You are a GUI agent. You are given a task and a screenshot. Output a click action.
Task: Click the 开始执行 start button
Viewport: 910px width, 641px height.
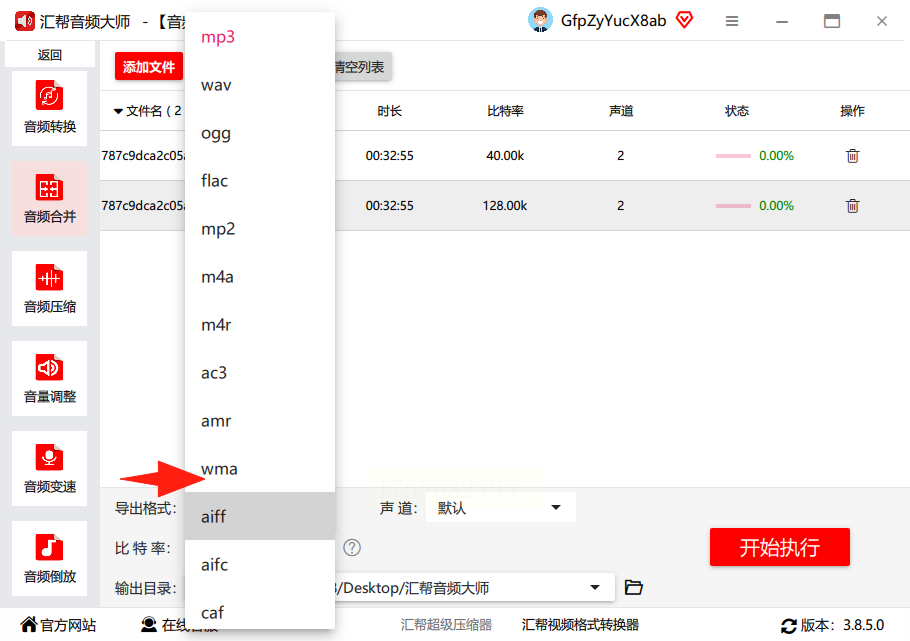click(x=779, y=547)
